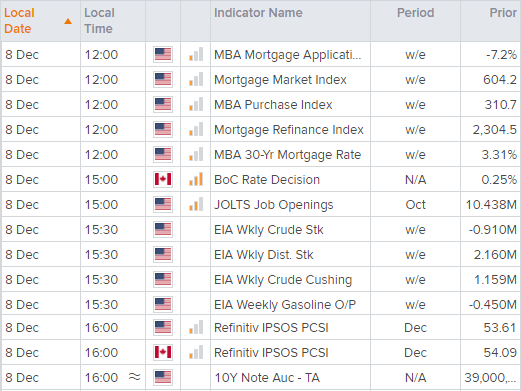Select the EIA Wkly Crude Cushing row
This screenshot has height=391, width=521.
(x=261, y=279)
